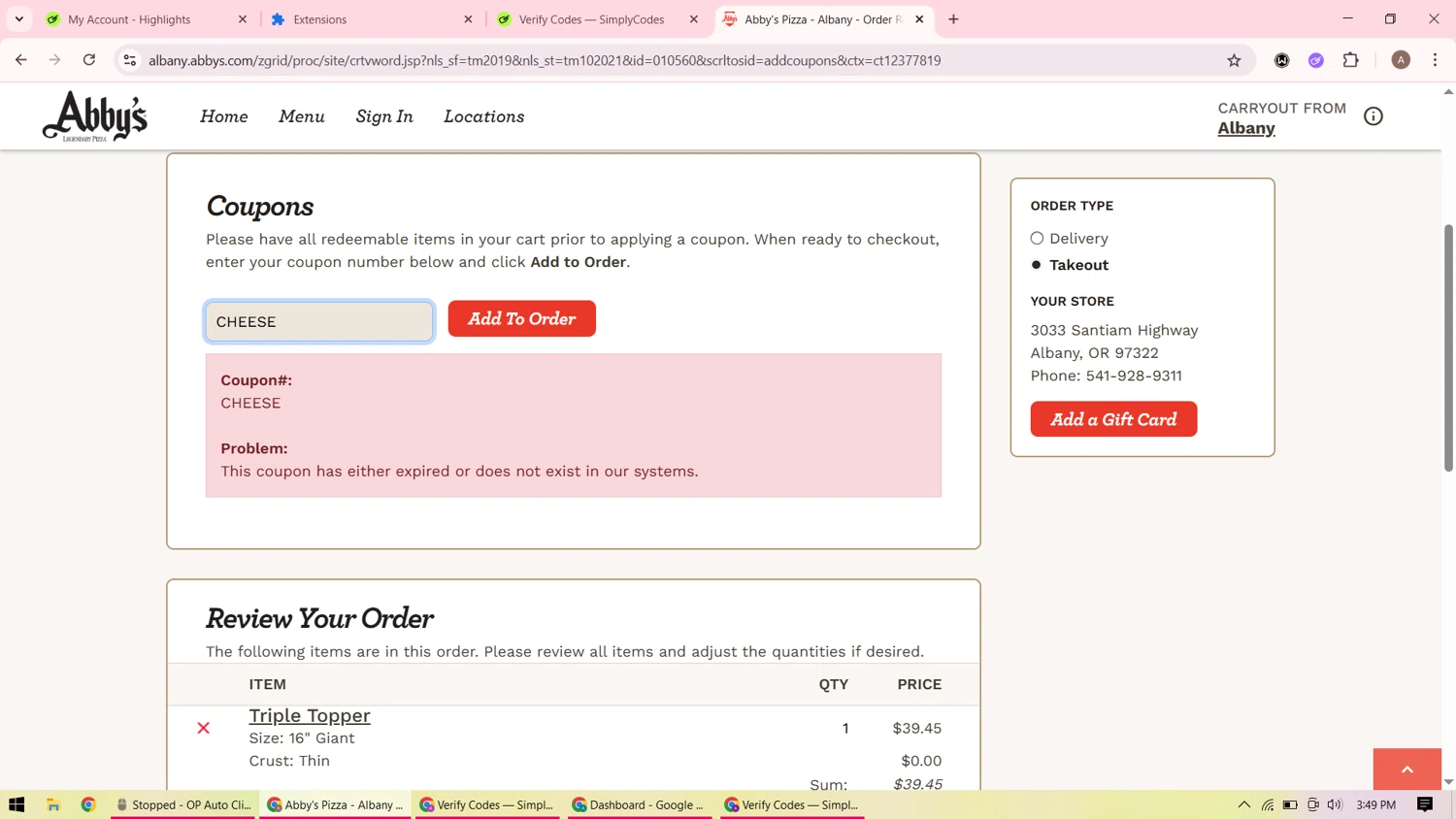Screen dimensions: 1456x819
Task: Click the purple extension icon in toolbar
Action: pyautogui.click(x=1316, y=60)
